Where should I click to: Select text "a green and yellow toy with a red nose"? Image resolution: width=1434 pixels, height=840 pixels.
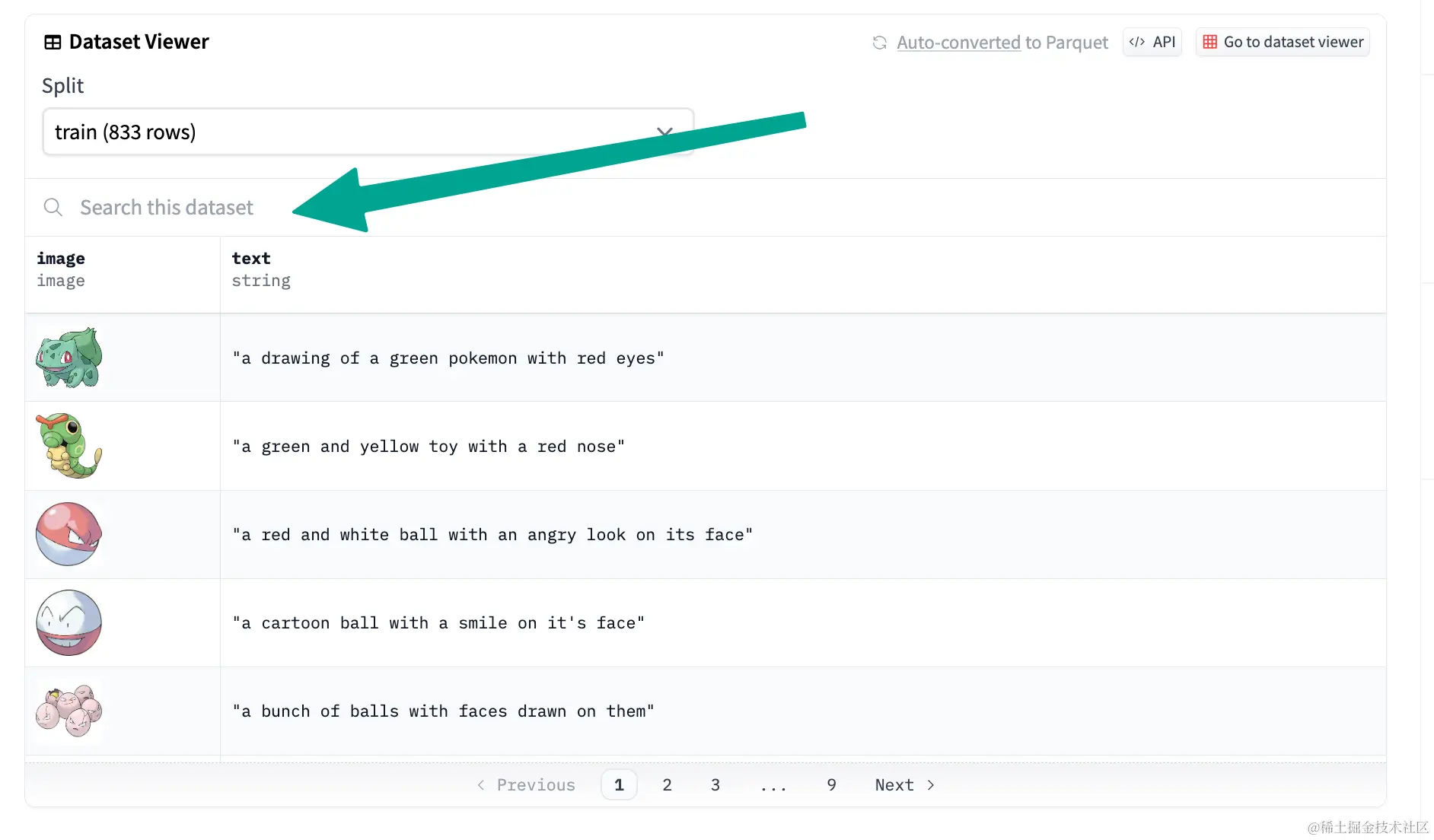429,447
